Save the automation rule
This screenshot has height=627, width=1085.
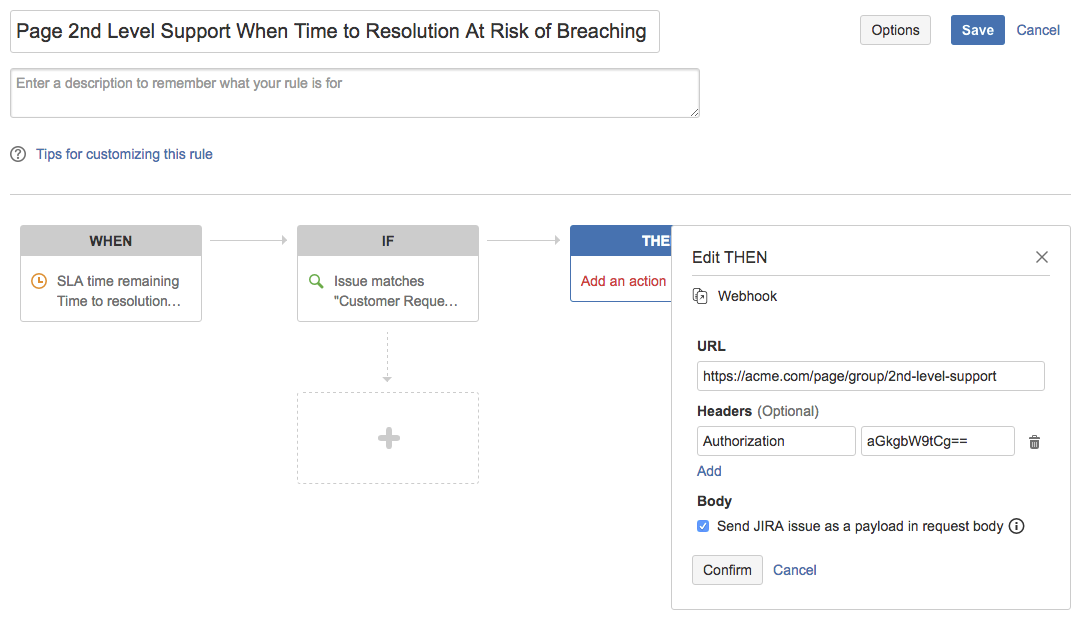pyautogui.click(x=977, y=30)
